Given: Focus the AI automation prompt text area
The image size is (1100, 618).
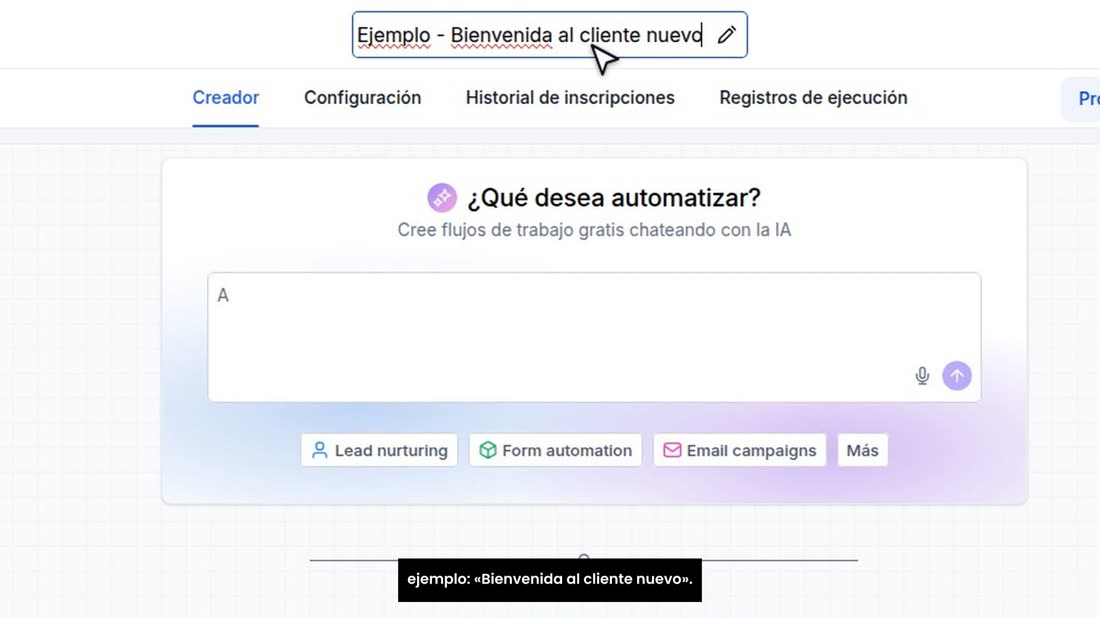Looking at the screenshot, I should point(593,337).
